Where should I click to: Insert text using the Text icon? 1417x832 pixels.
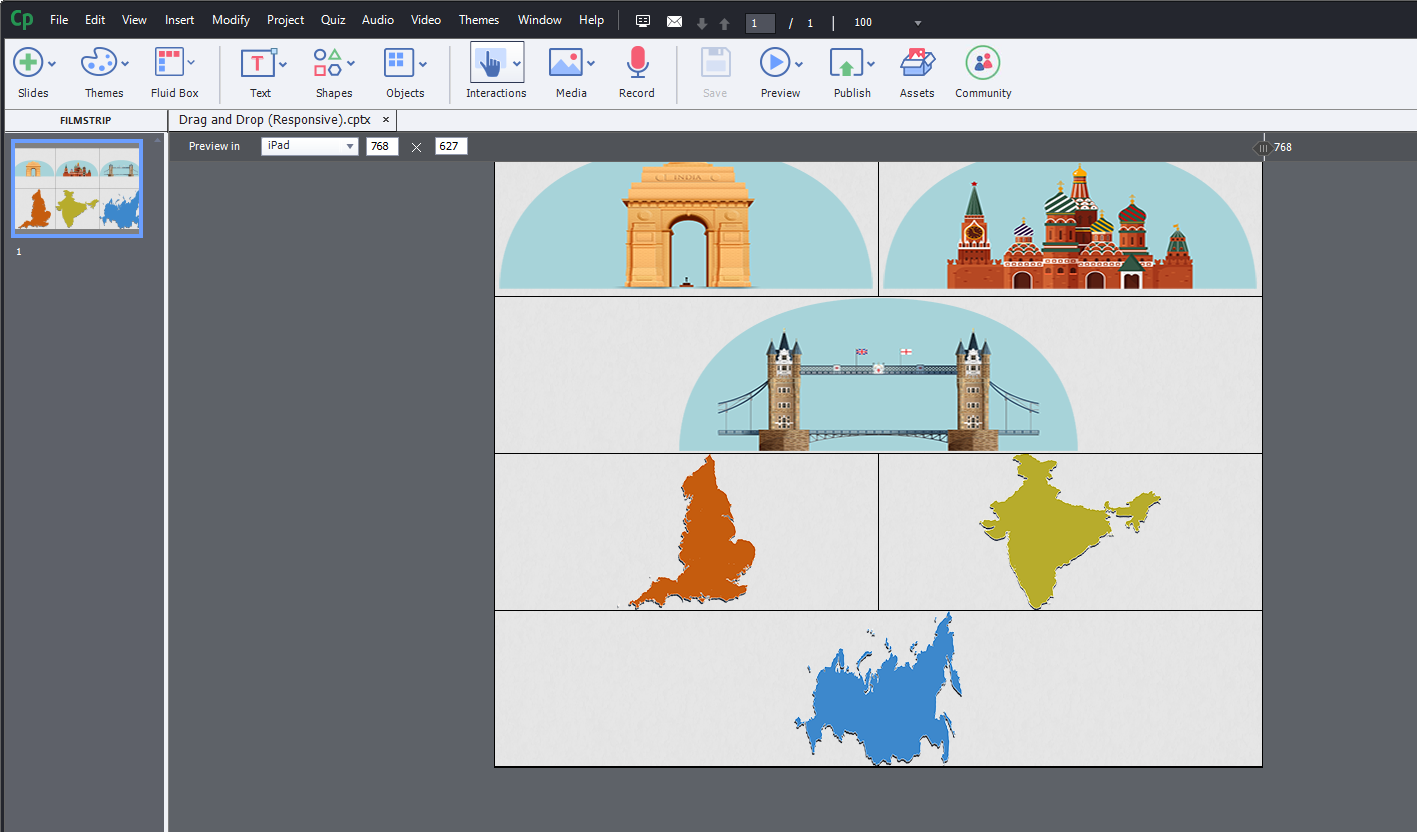256,63
